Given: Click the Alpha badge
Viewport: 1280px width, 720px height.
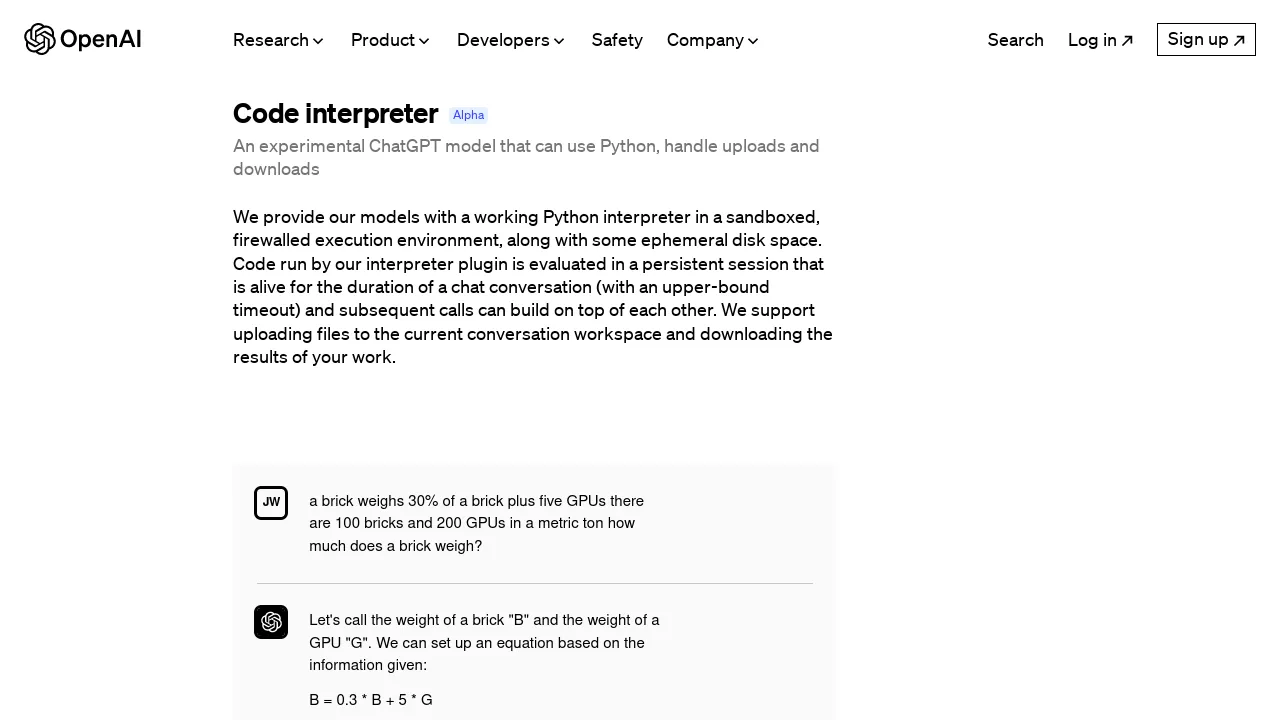Looking at the screenshot, I should (x=468, y=115).
